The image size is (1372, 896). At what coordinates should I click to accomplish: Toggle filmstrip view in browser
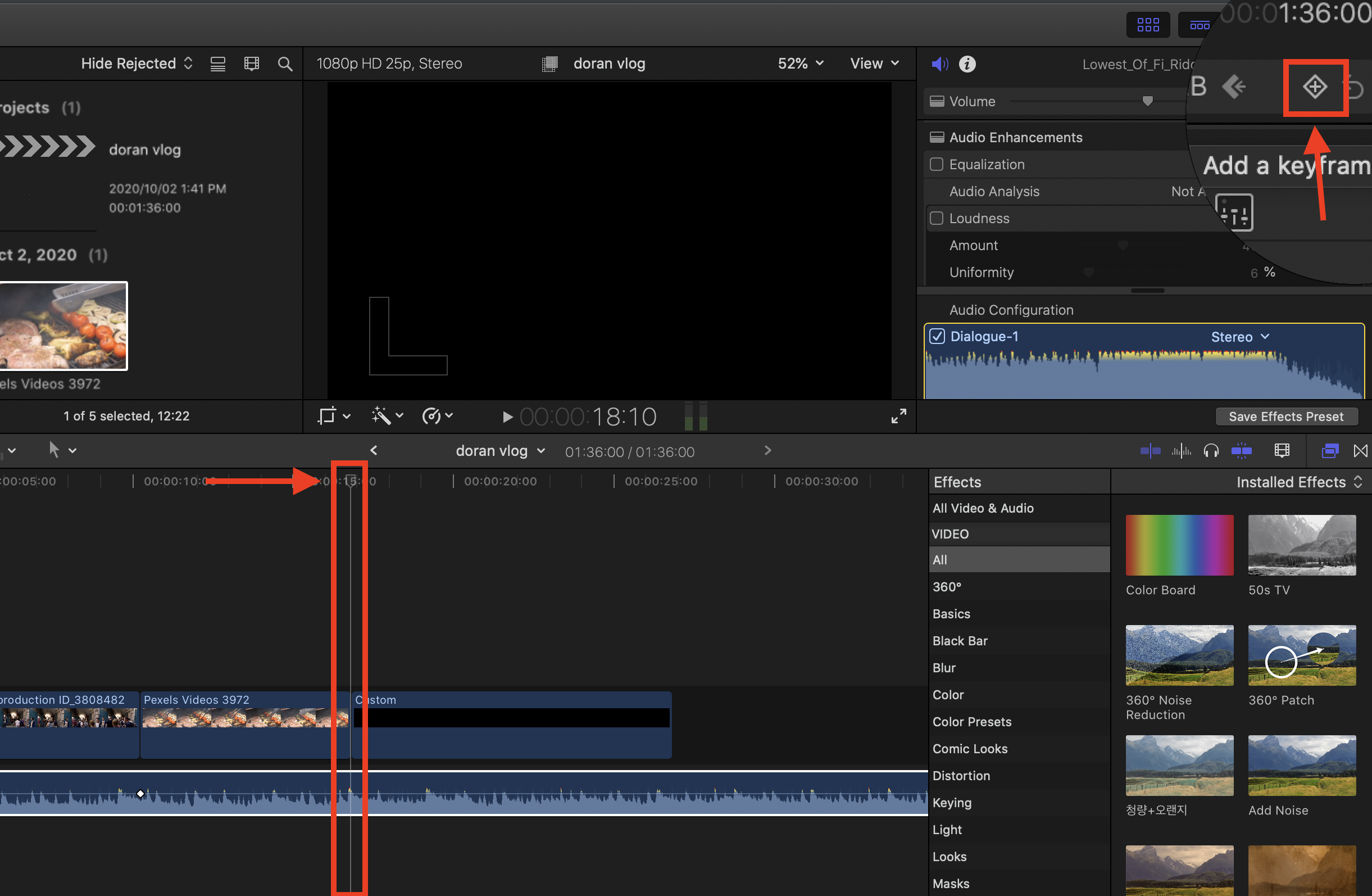point(251,64)
